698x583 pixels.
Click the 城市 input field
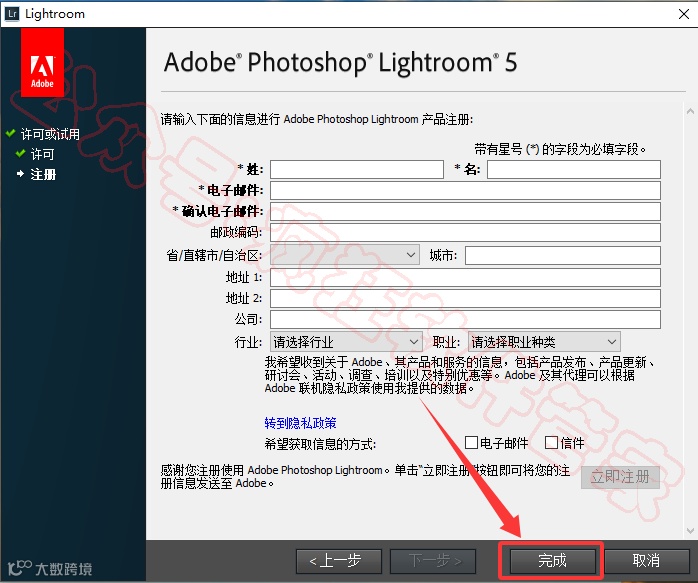coord(563,255)
